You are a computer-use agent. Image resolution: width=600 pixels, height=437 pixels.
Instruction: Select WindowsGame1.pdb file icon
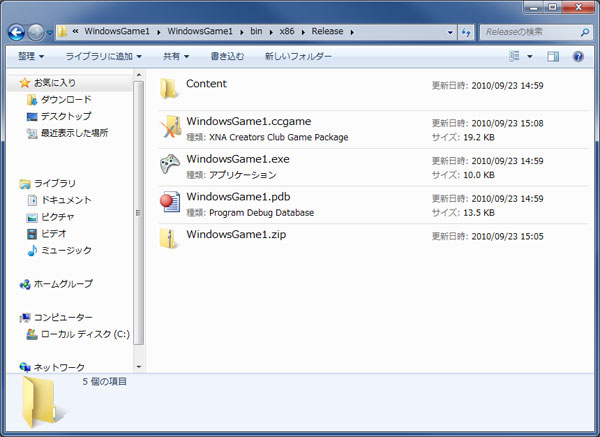pyautogui.click(x=170, y=201)
